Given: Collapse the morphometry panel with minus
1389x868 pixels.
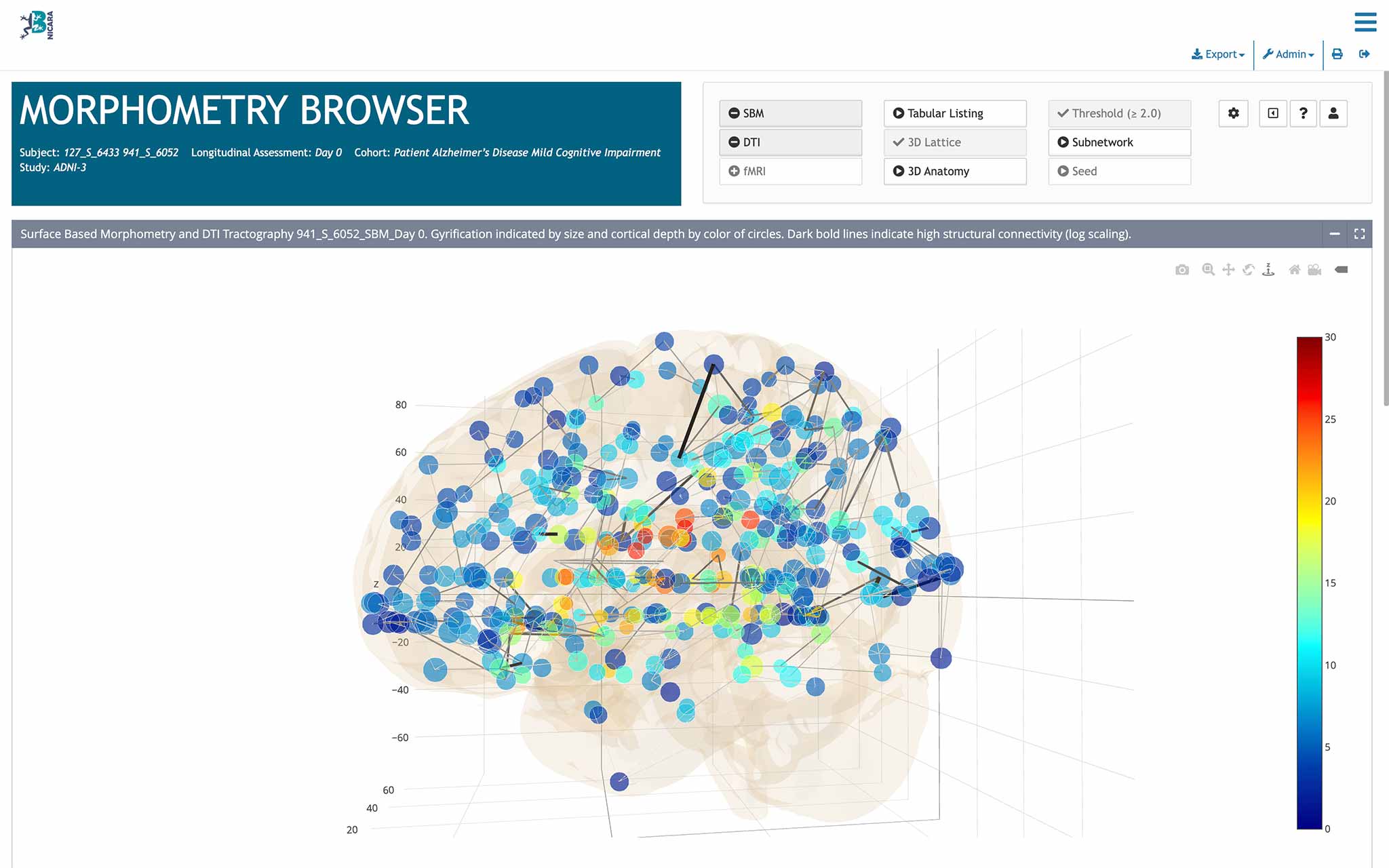Looking at the screenshot, I should tap(1334, 234).
